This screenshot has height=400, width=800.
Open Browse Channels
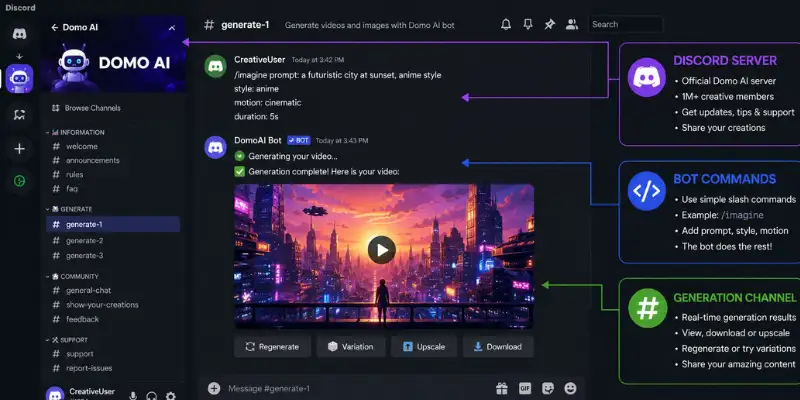pos(86,108)
